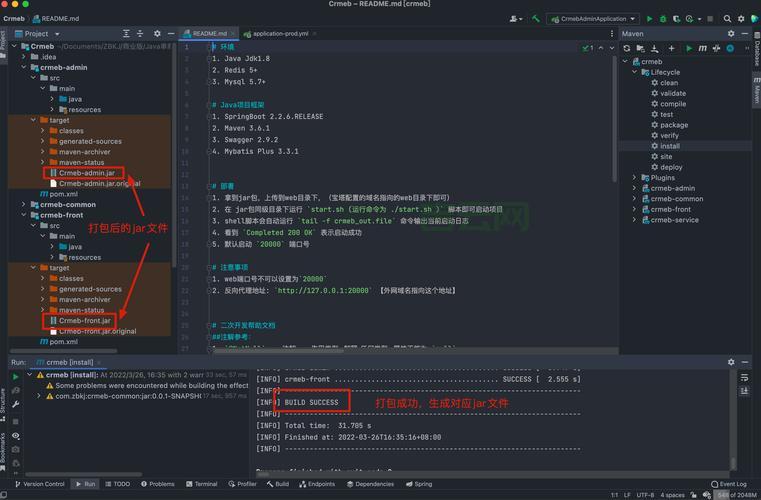Image resolution: width=761 pixels, height=500 pixels.
Task: Rerun the build in Run panel
Action: point(16,376)
